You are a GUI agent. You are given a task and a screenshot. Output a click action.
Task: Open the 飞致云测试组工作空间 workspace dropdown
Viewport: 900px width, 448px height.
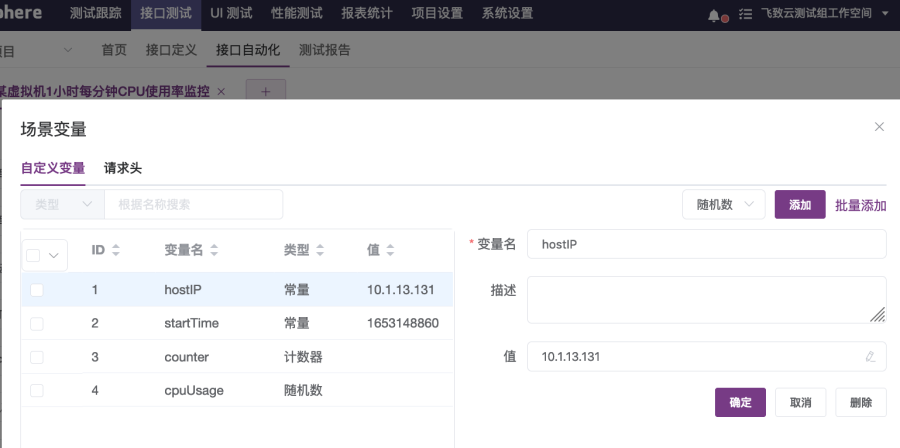click(x=824, y=13)
